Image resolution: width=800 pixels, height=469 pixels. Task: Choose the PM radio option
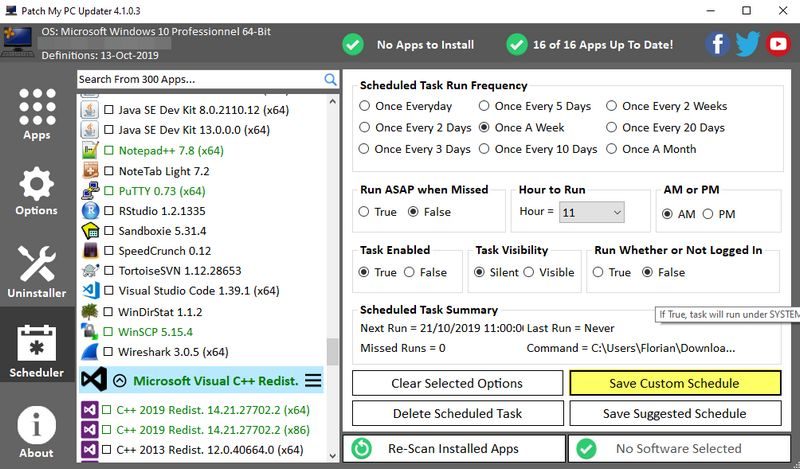click(708, 214)
